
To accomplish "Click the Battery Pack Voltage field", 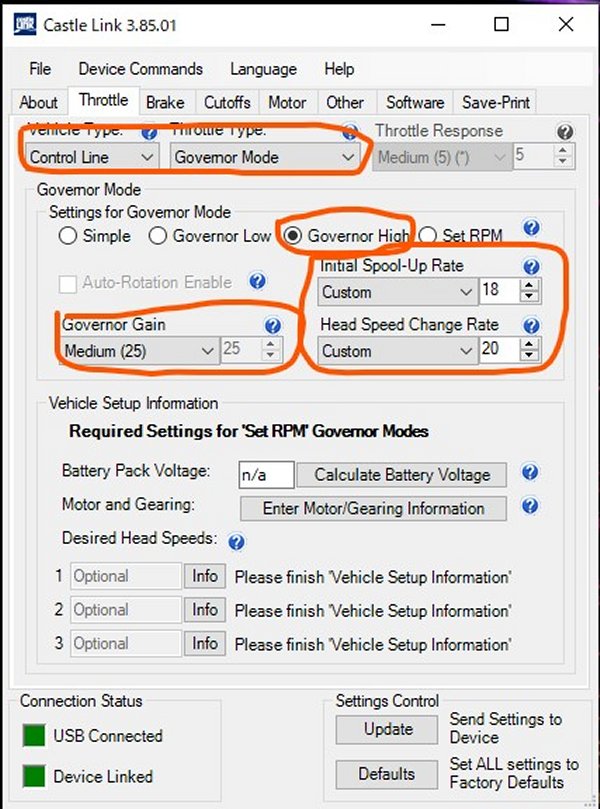I will point(266,475).
